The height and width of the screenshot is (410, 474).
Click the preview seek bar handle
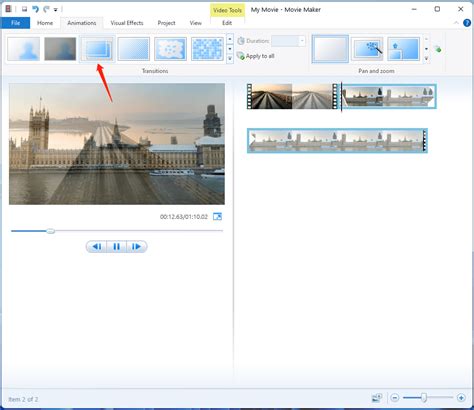pos(50,231)
